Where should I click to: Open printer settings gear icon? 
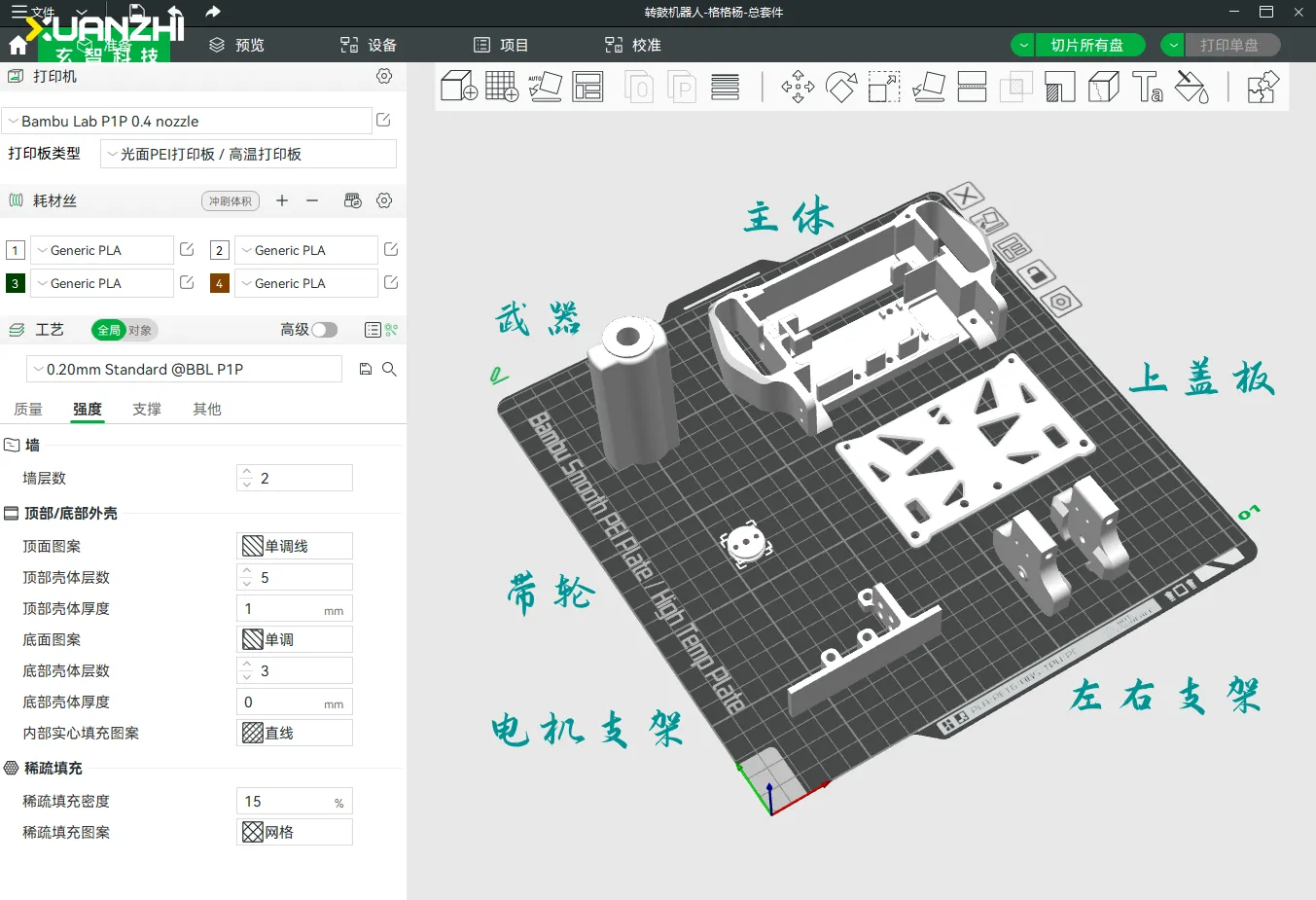pyautogui.click(x=384, y=76)
